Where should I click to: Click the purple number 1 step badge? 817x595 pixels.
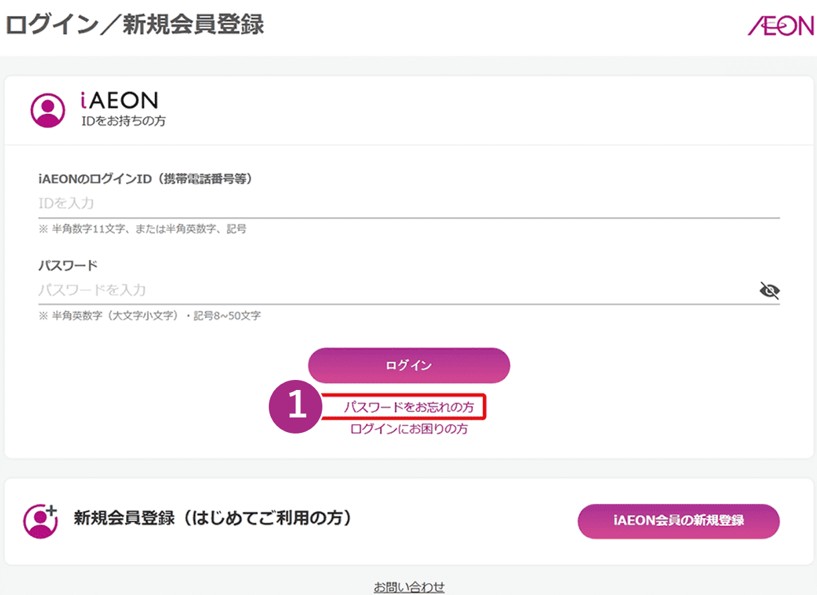(294, 406)
